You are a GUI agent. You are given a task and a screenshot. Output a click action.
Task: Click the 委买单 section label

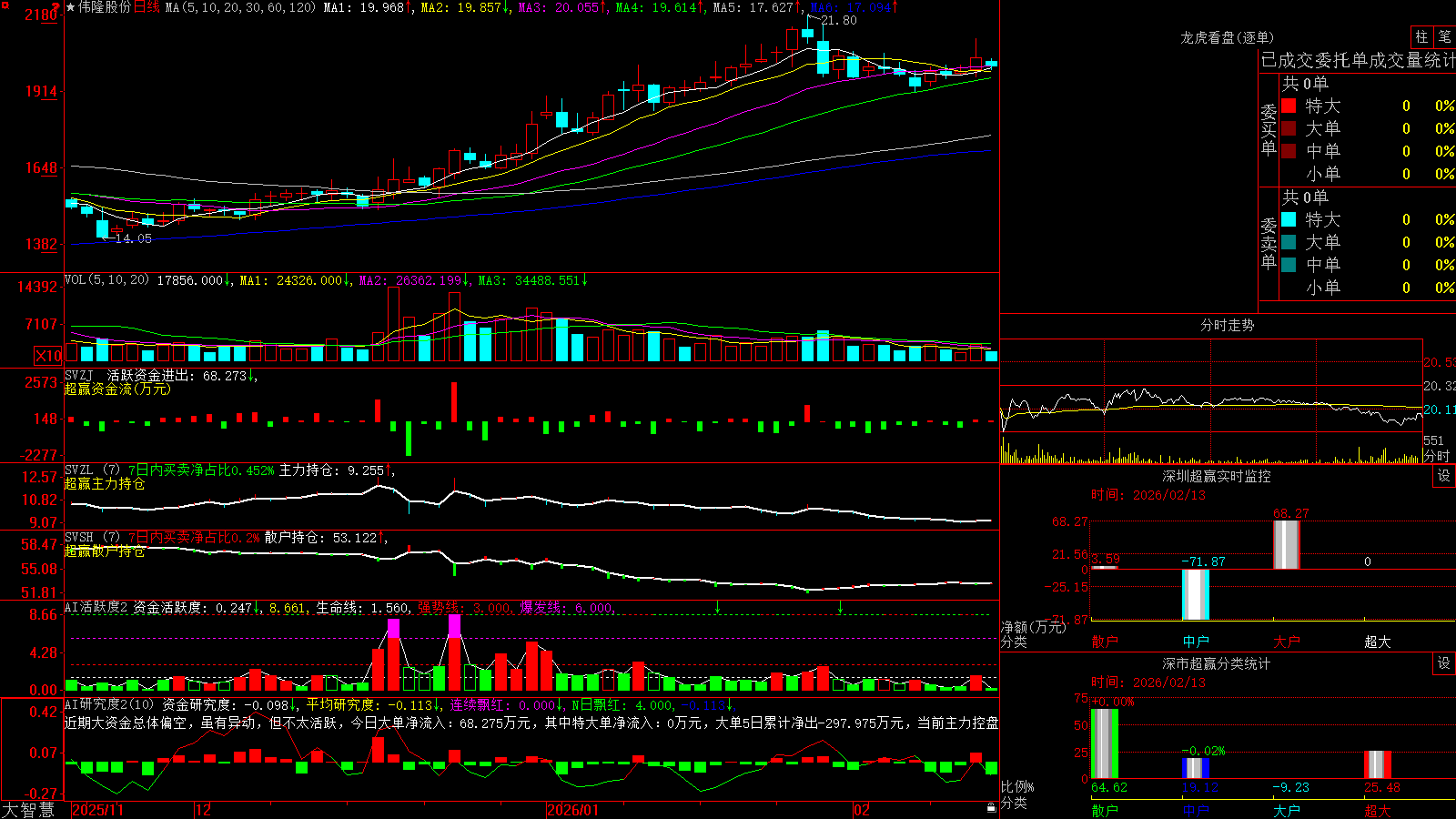pyautogui.click(x=1269, y=130)
